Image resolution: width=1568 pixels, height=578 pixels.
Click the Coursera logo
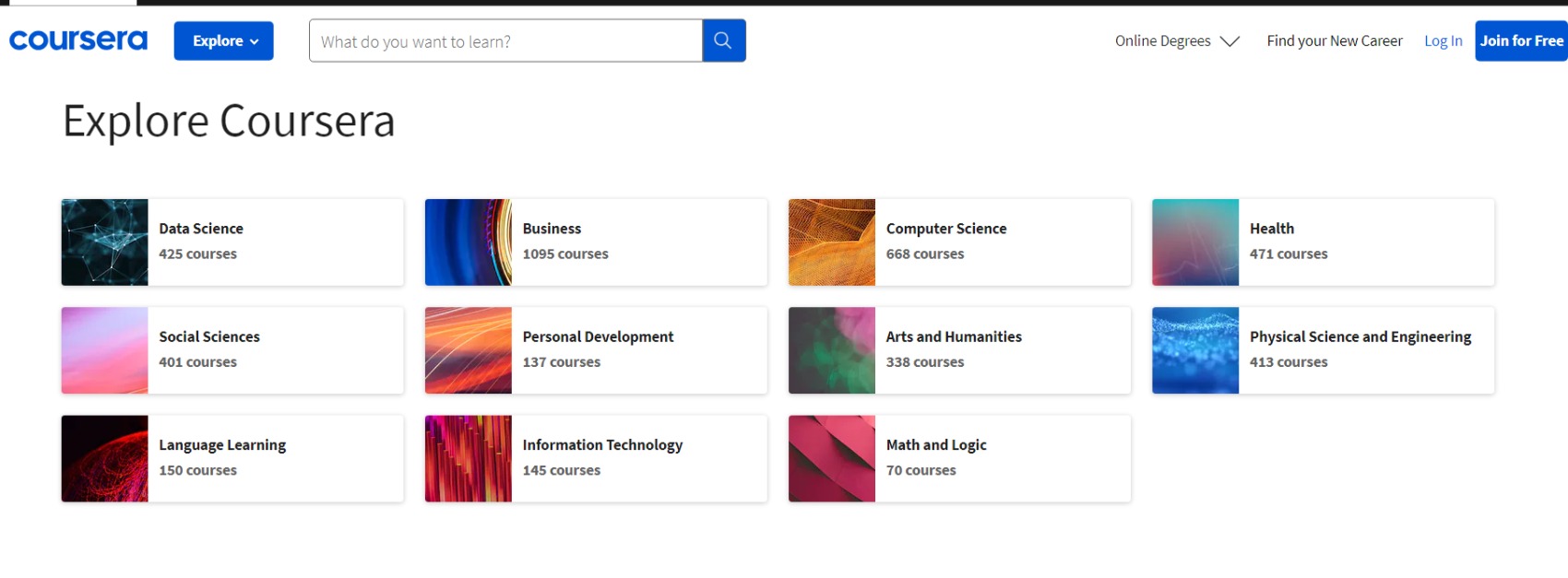coord(78,41)
